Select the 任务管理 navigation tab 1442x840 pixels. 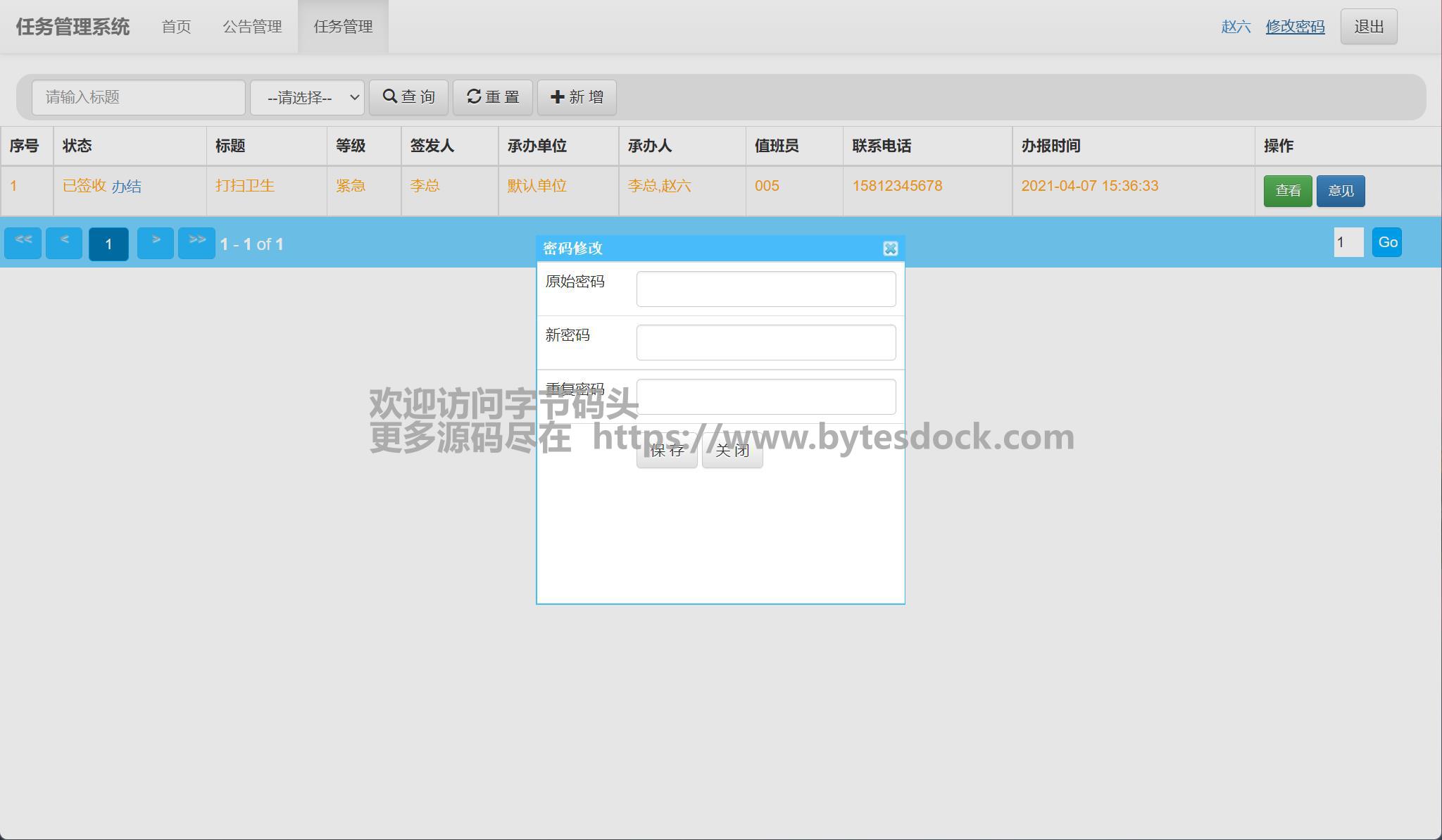click(343, 27)
